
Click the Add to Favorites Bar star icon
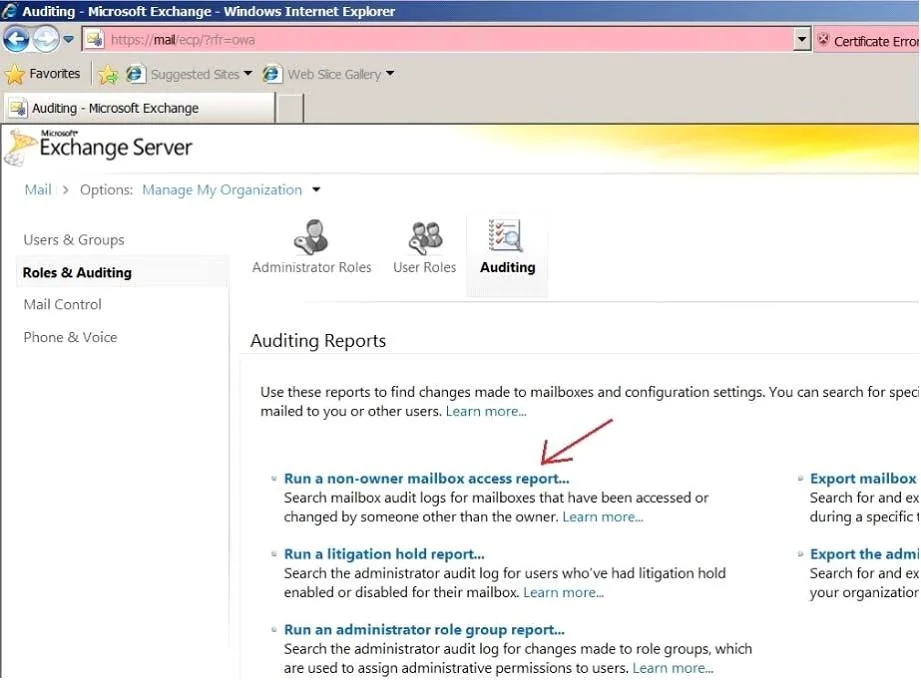[108, 75]
